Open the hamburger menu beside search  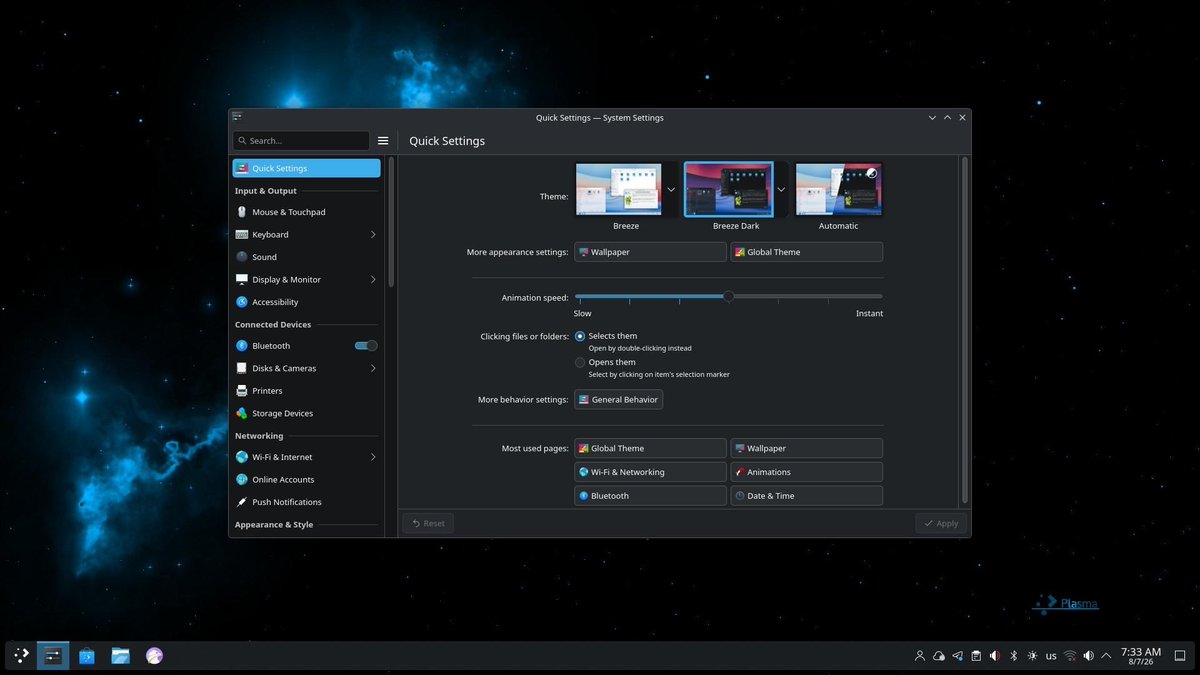[x=383, y=141]
